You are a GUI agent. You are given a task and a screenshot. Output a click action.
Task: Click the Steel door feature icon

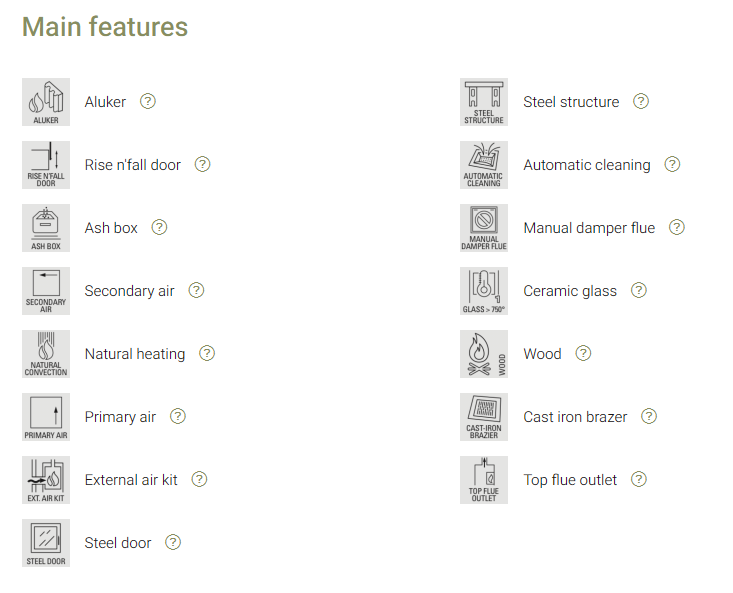[x=46, y=543]
